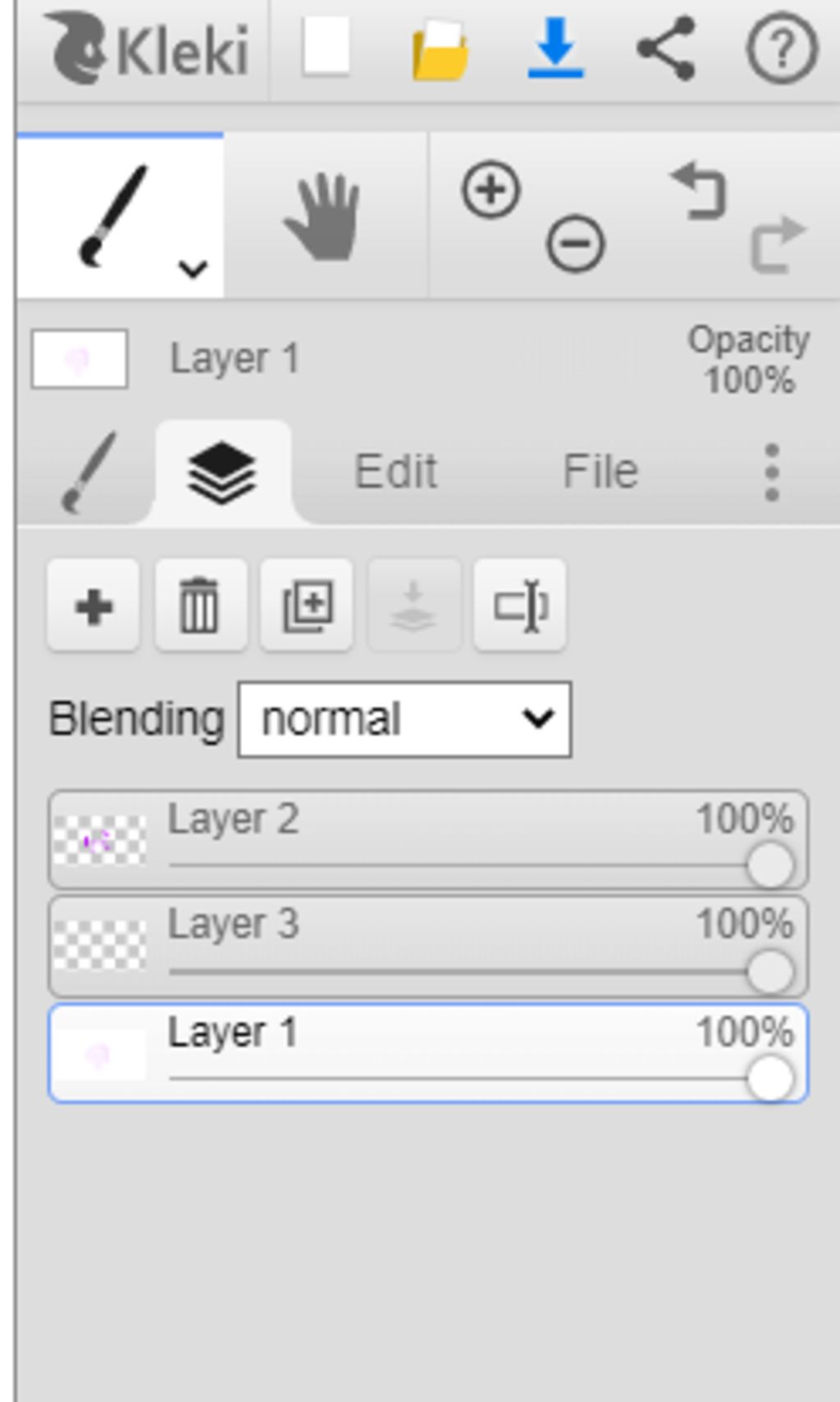Viewport: 840px width, 1402px height.
Task: Select the Layer 3 thumbnail
Action: click(x=100, y=945)
